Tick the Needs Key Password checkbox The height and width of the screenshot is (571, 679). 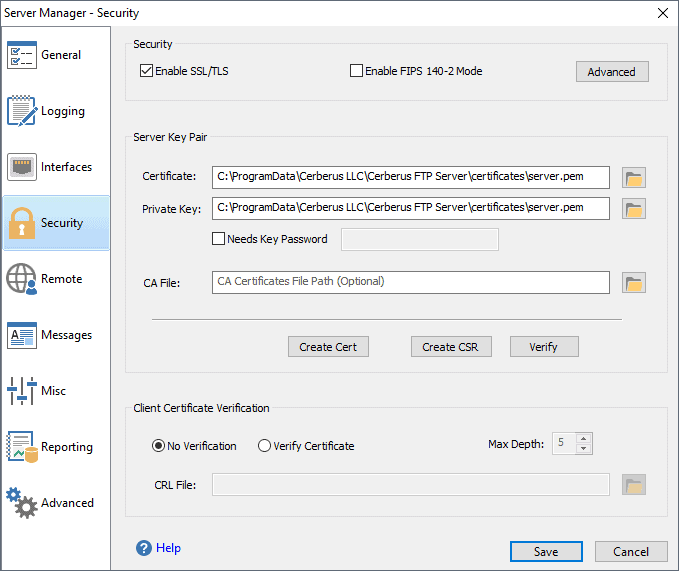[x=218, y=239]
